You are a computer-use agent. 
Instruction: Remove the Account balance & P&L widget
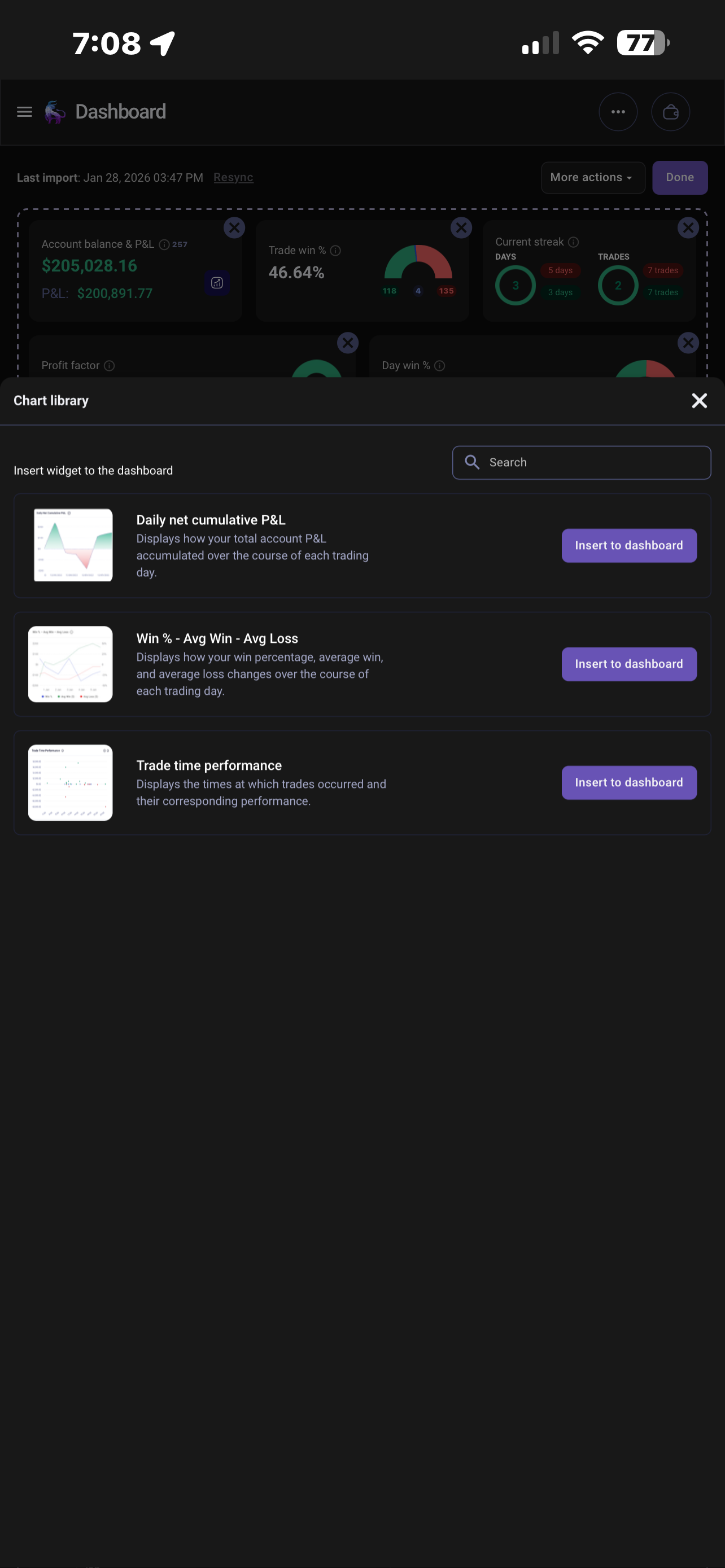234,227
